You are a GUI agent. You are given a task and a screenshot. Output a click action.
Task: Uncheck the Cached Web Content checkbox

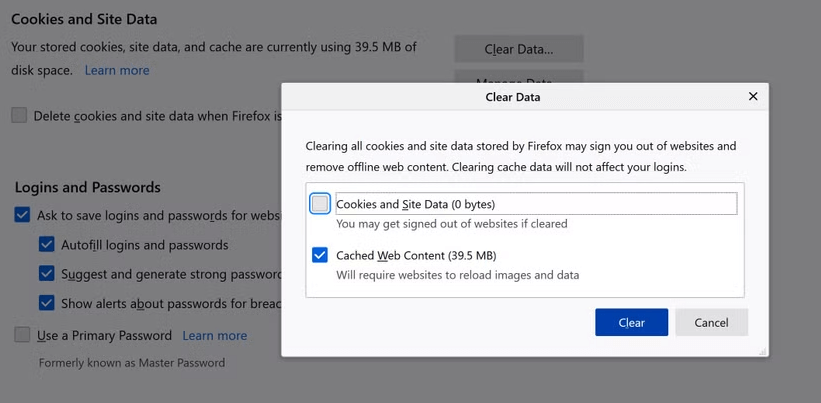pos(320,255)
